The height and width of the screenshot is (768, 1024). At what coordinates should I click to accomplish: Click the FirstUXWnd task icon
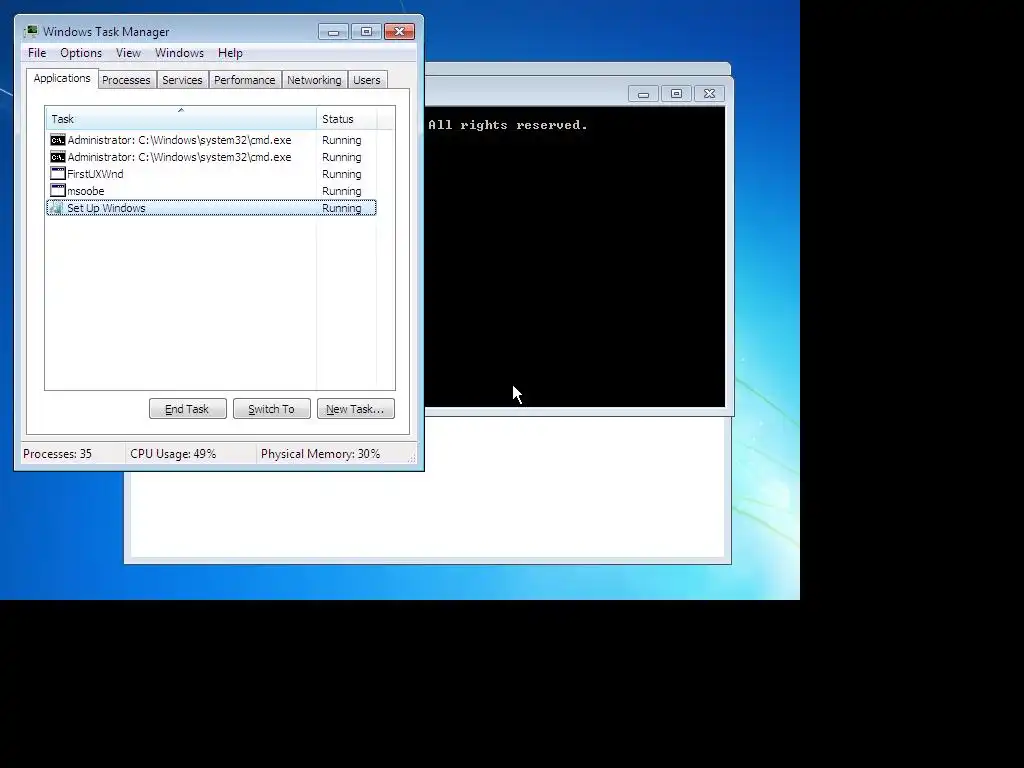pyautogui.click(x=57, y=174)
